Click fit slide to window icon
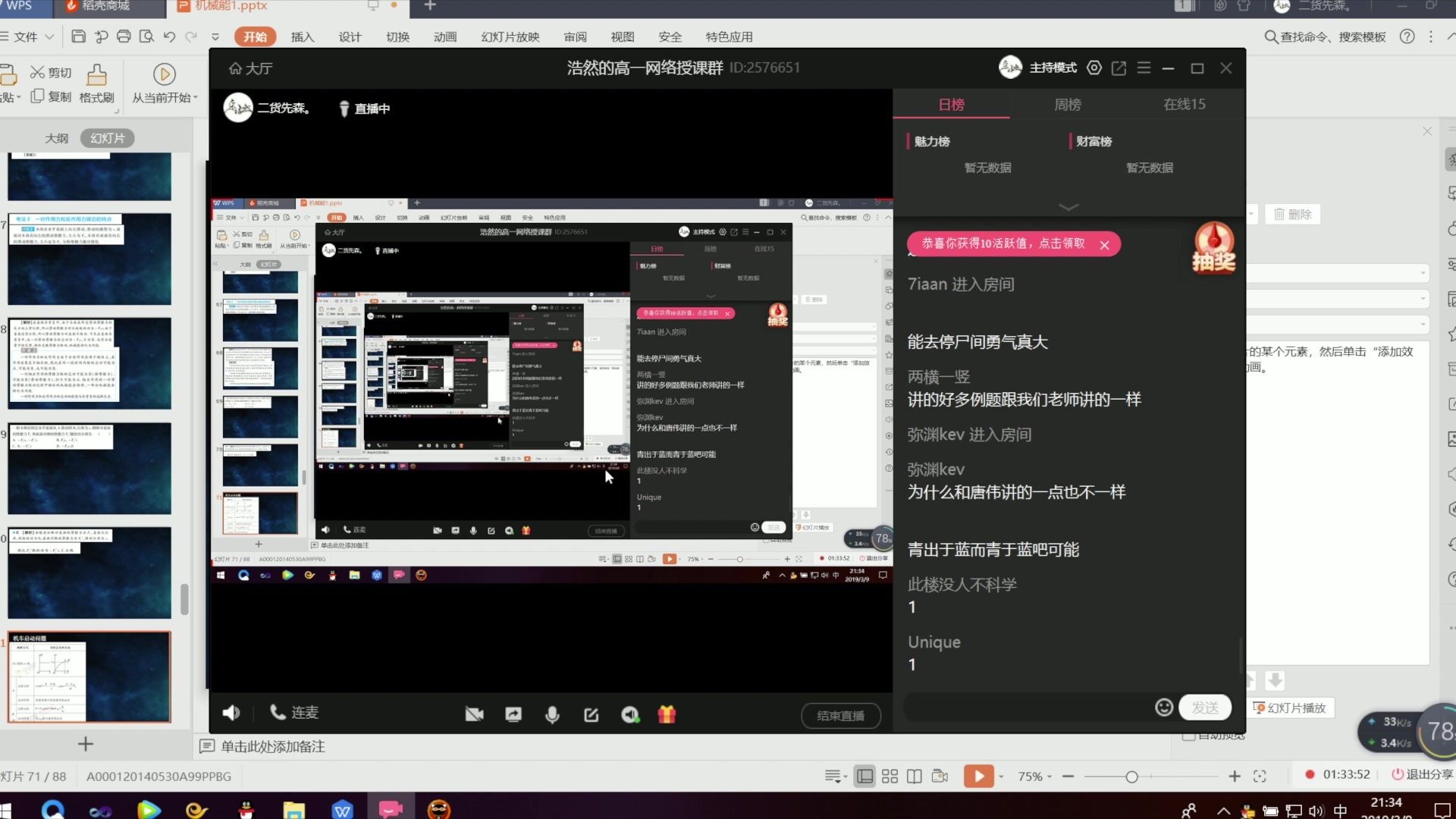The width and height of the screenshot is (1456, 819). tap(1260, 776)
